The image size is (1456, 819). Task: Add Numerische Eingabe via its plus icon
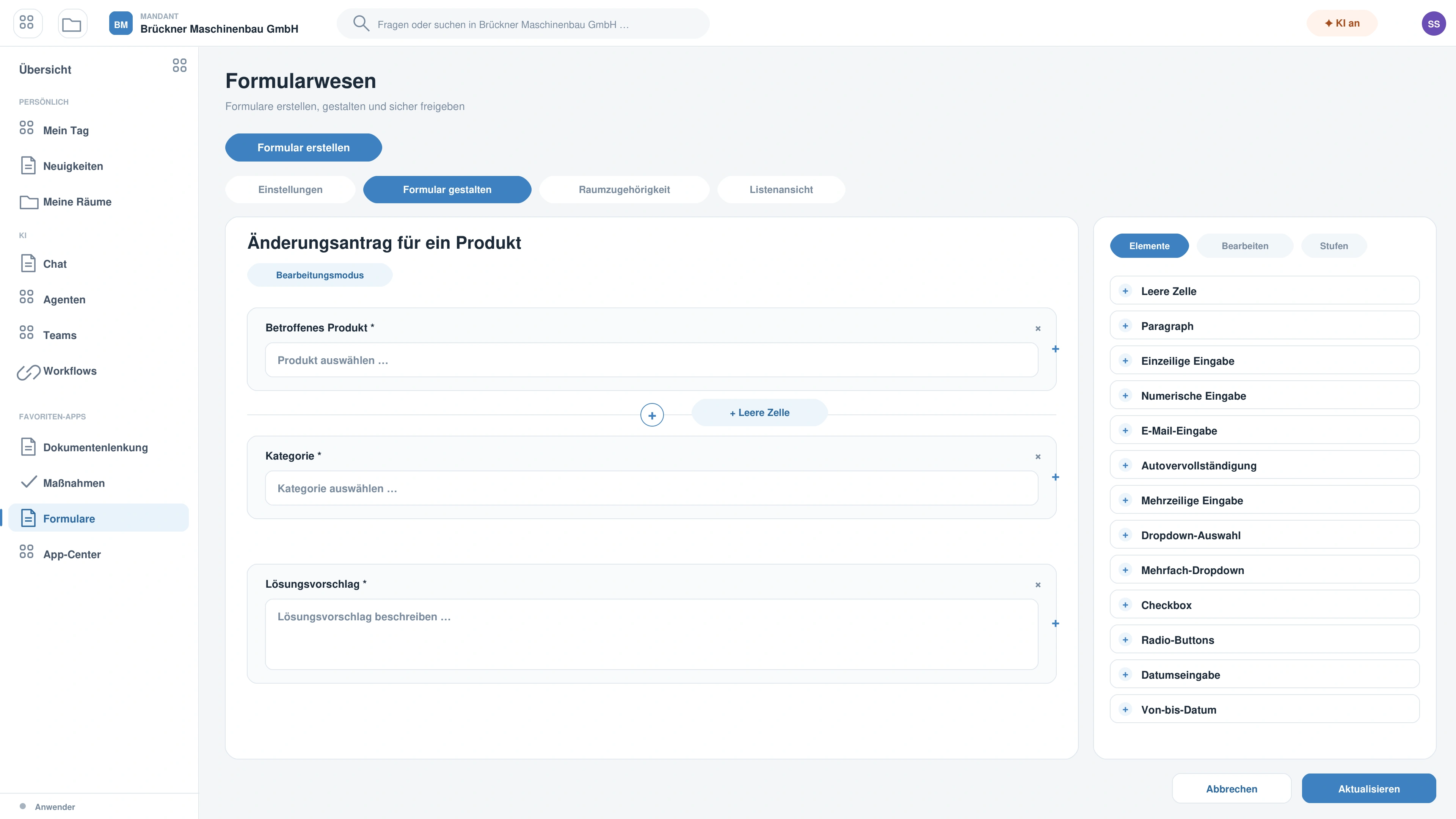(1125, 395)
